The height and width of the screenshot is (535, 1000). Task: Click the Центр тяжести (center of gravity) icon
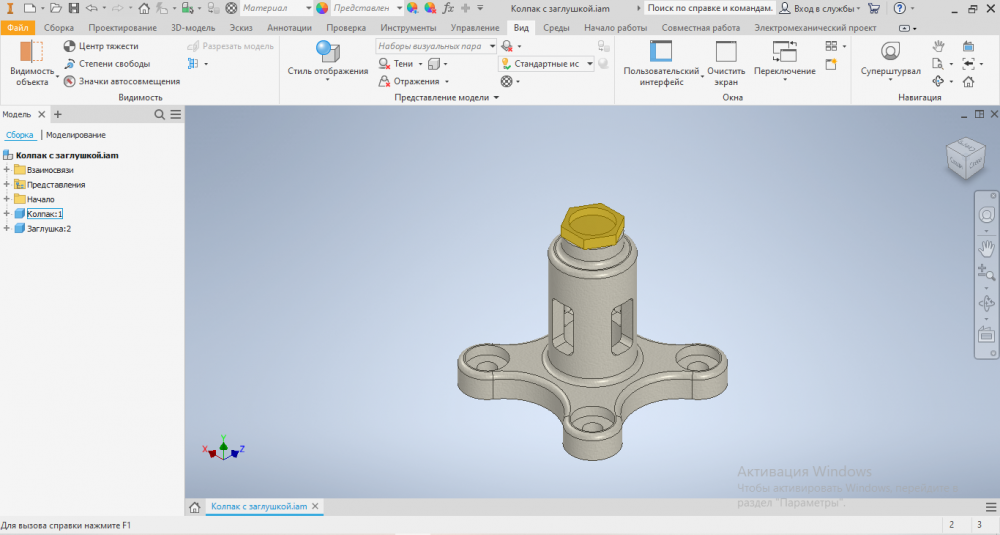click(x=69, y=46)
